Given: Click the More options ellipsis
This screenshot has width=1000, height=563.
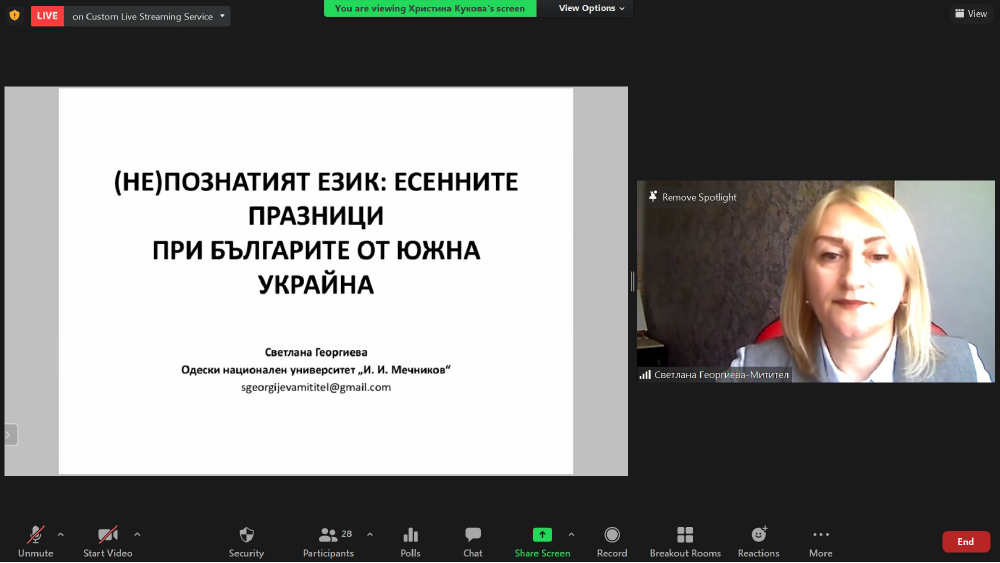Looking at the screenshot, I should tap(821, 535).
